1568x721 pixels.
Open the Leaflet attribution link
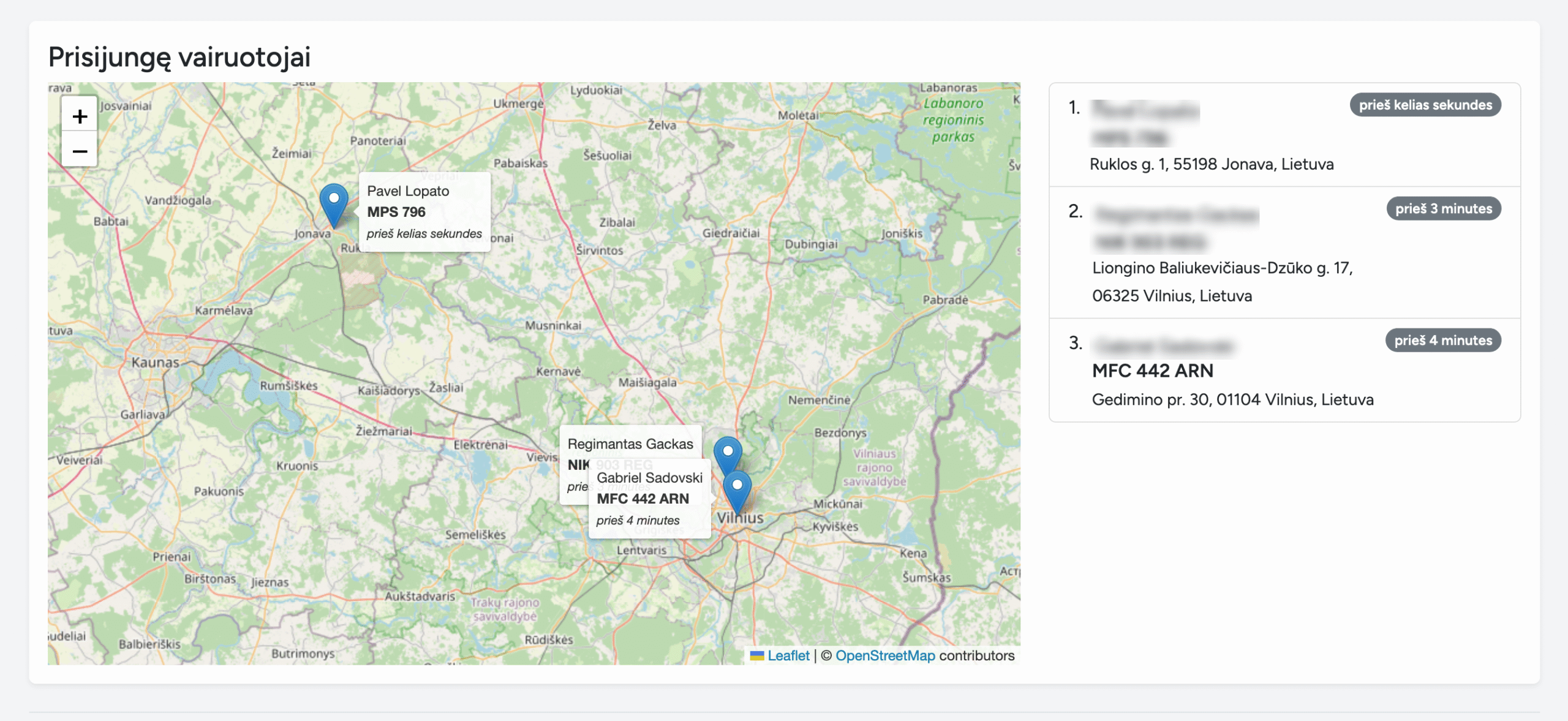[x=788, y=655]
